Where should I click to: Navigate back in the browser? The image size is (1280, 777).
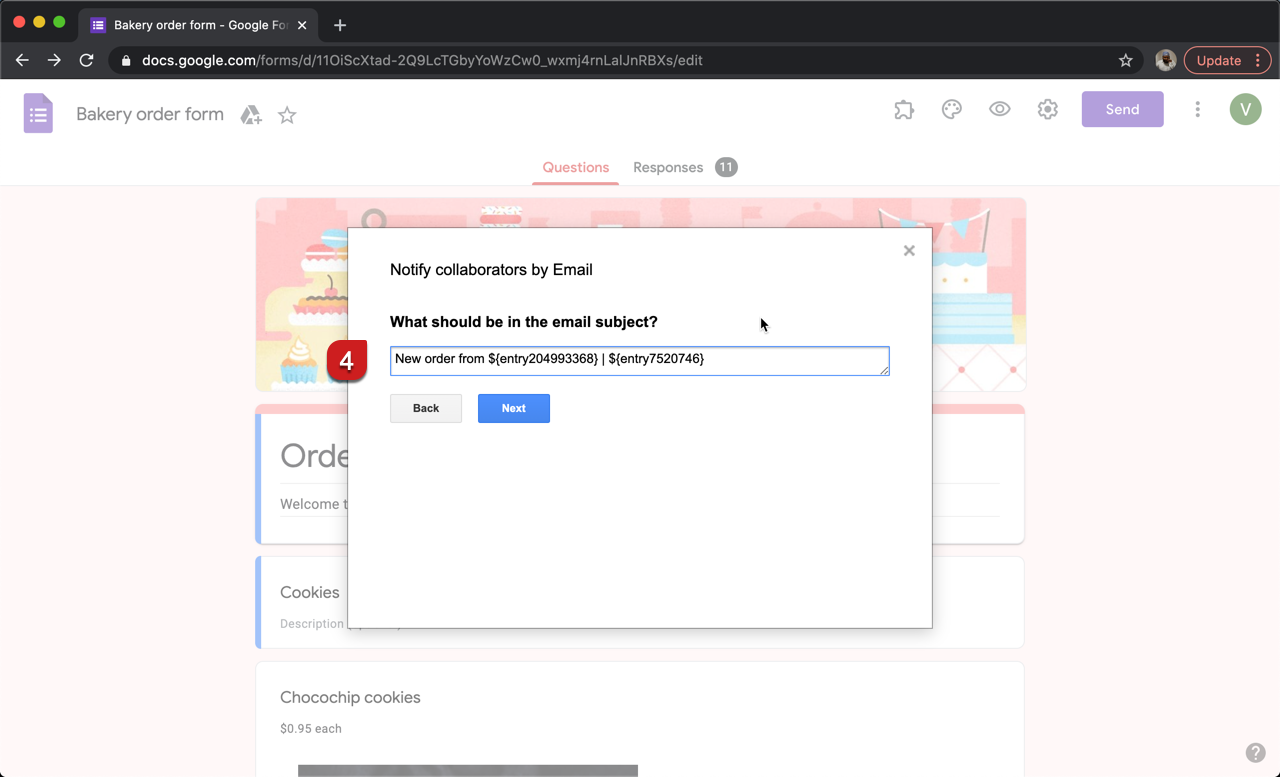tap(22, 60)
